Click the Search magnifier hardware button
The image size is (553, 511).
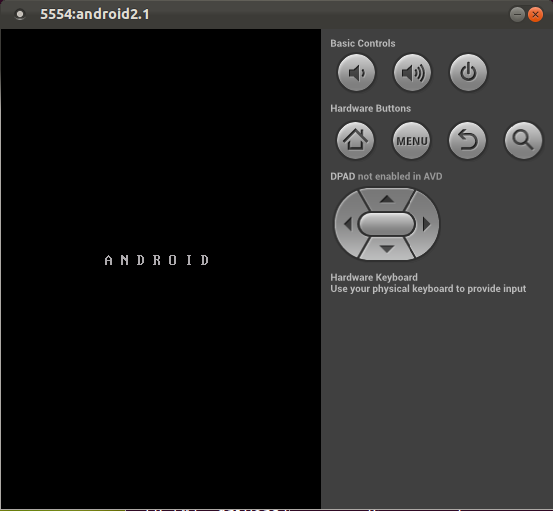523,141
